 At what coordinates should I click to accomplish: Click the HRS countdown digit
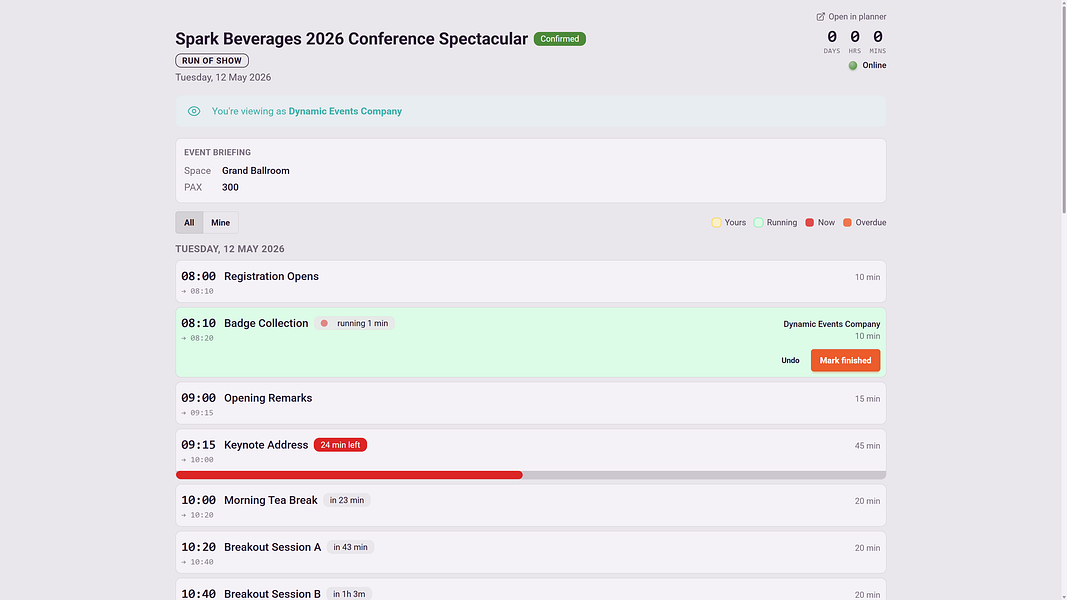click(855, 37)
